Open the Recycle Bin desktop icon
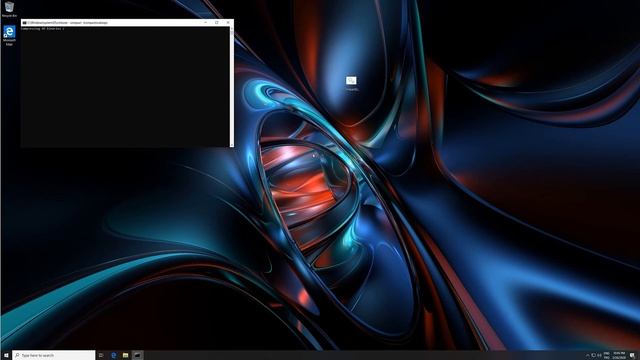 pos(9,9)
